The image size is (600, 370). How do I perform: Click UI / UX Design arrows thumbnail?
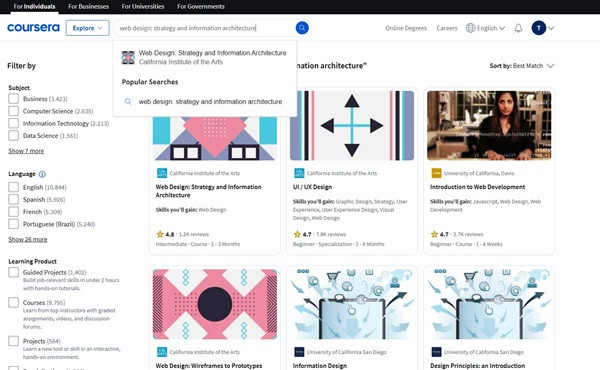point(352,126)
